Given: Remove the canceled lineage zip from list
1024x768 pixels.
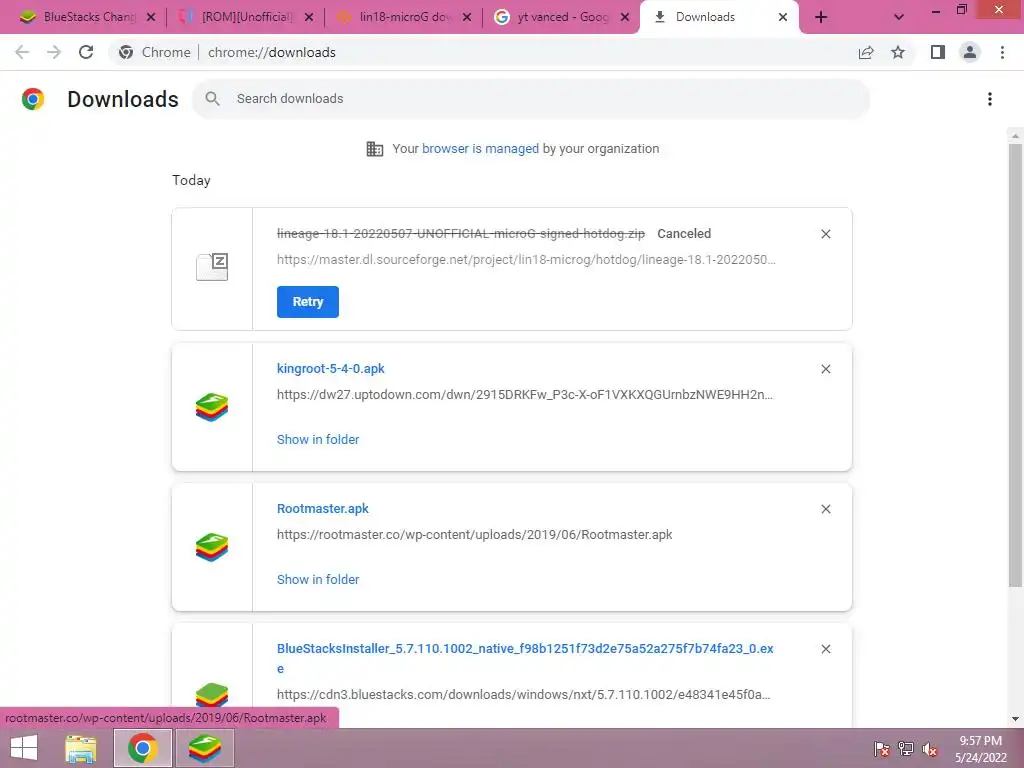Looking at the screenshot, I should [x=825, y=234].
